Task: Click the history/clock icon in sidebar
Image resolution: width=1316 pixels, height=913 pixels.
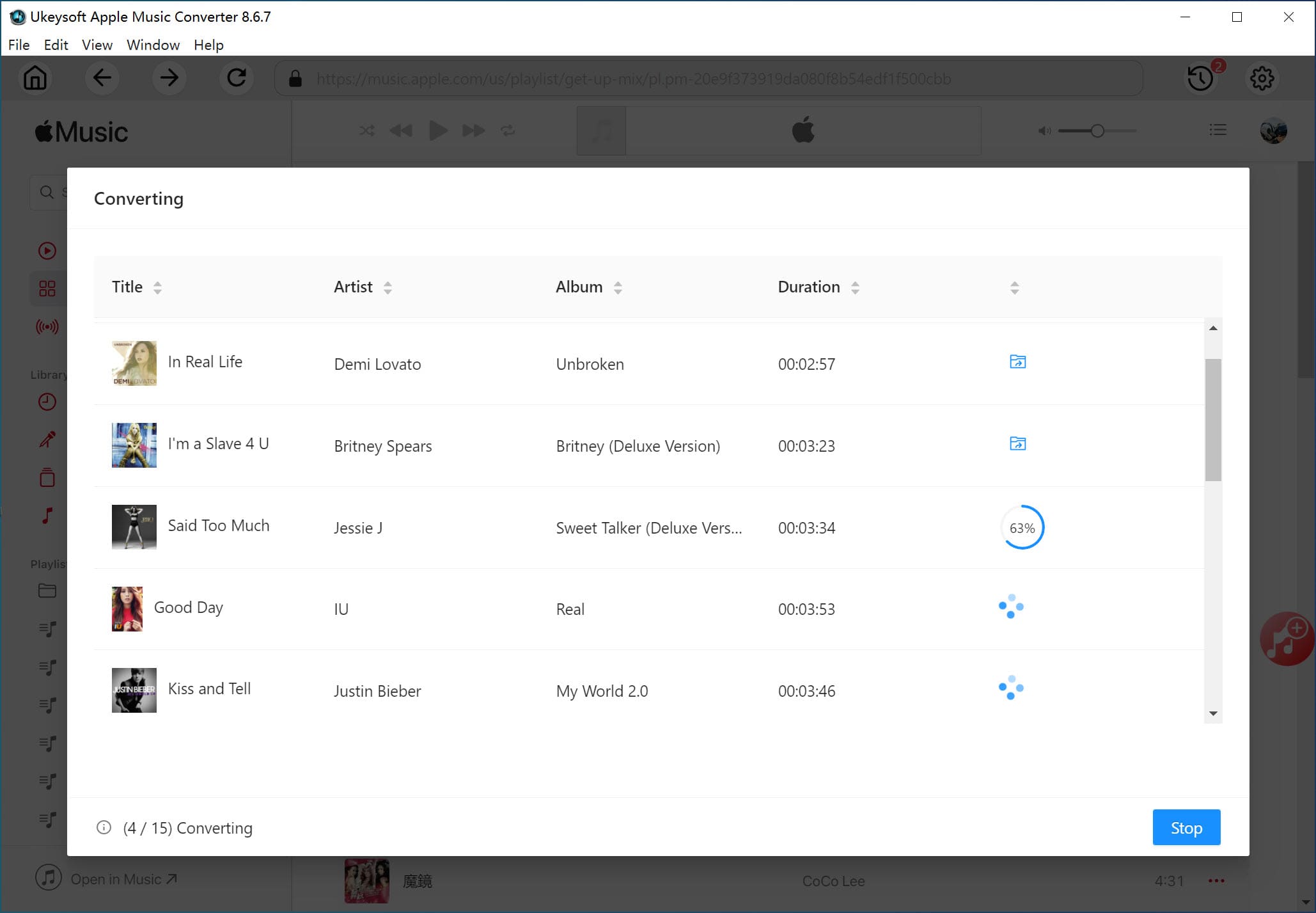Action: click(46, 401)
